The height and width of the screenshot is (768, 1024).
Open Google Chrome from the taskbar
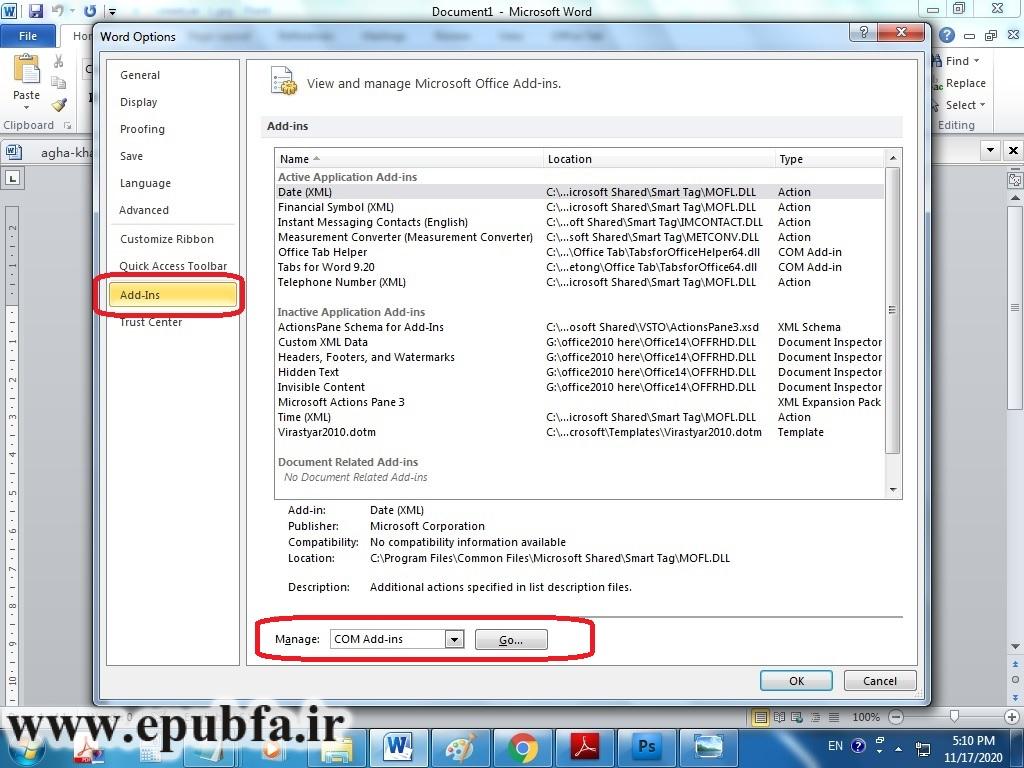(522, 747)
